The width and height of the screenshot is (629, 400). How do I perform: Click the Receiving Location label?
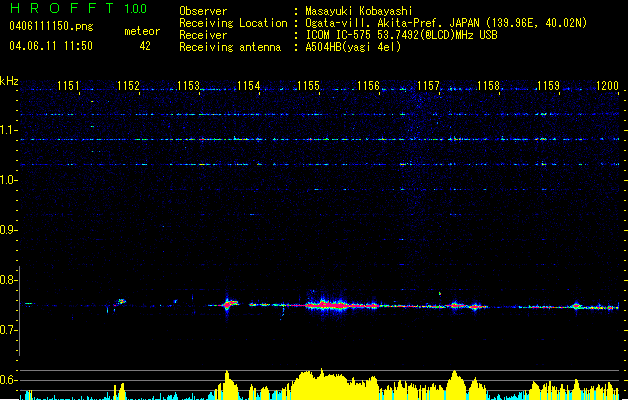[233, 23]
